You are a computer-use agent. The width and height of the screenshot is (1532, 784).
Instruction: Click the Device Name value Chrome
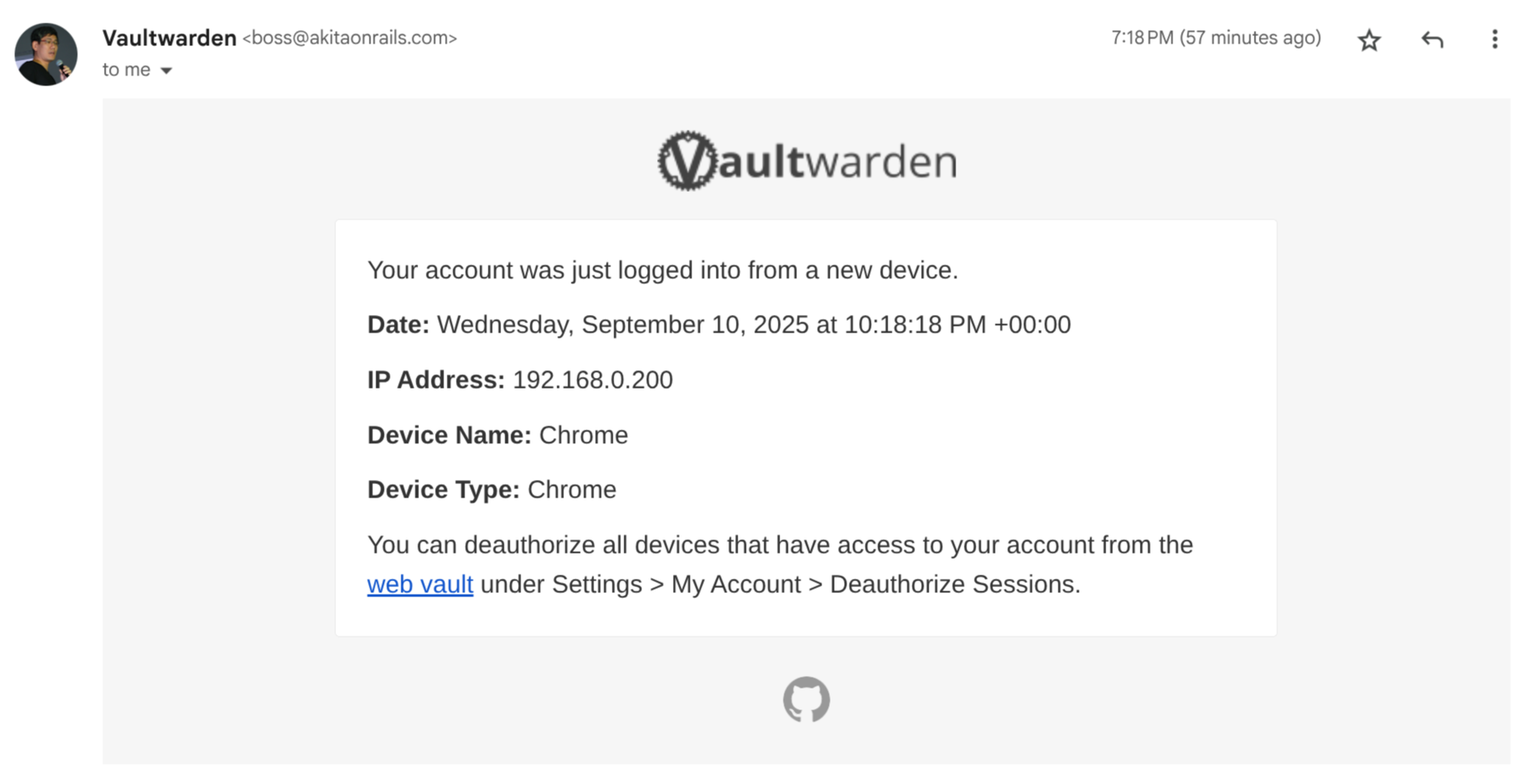pyautogui.click(x=583, y=435)
